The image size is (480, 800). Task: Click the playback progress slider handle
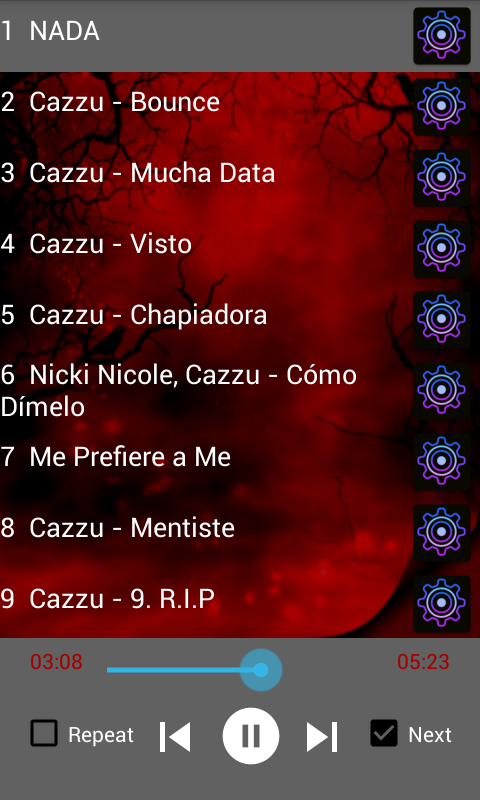click(x=261, y=670)
